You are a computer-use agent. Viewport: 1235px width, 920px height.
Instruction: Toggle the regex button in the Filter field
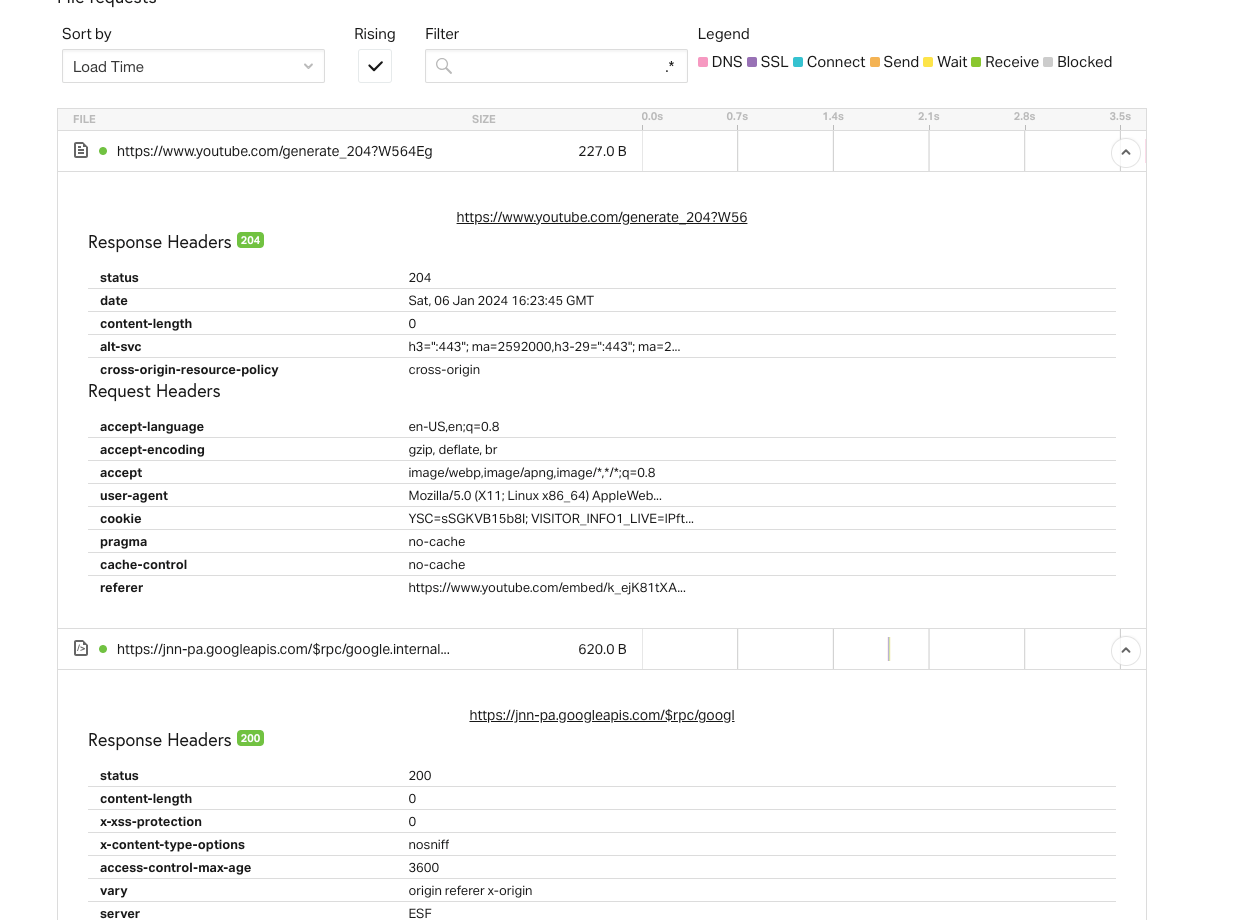point(670,66)
